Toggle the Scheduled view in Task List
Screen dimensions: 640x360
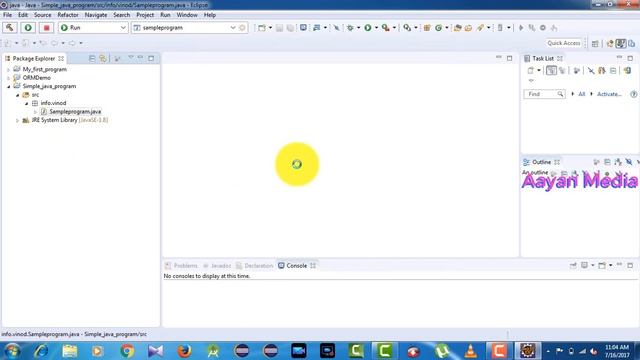click(x=562, y=71)
